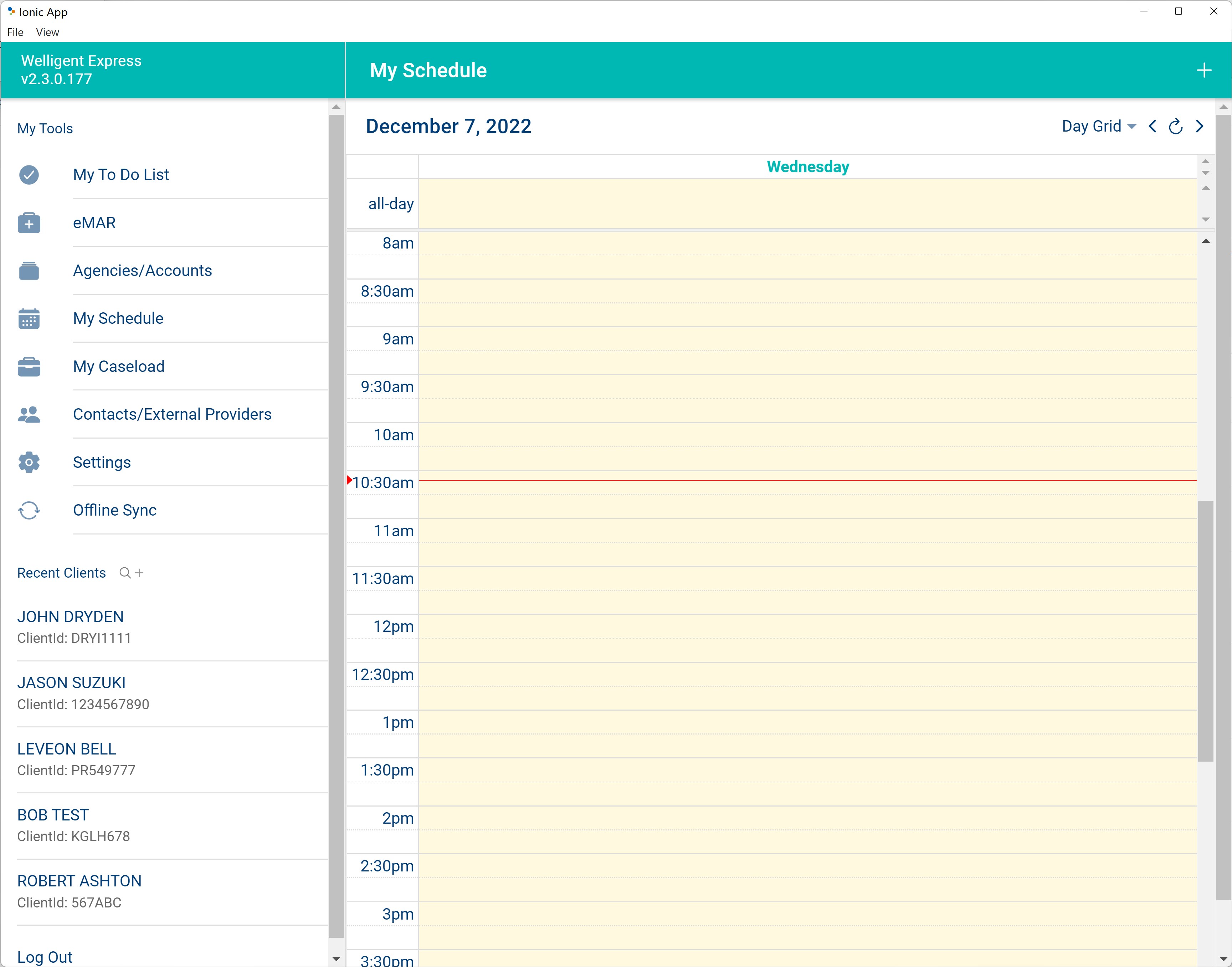Select the My Caseload briefcase icon
The height and width of the screenshot is (967, 1232).
(x=29, y=366)
